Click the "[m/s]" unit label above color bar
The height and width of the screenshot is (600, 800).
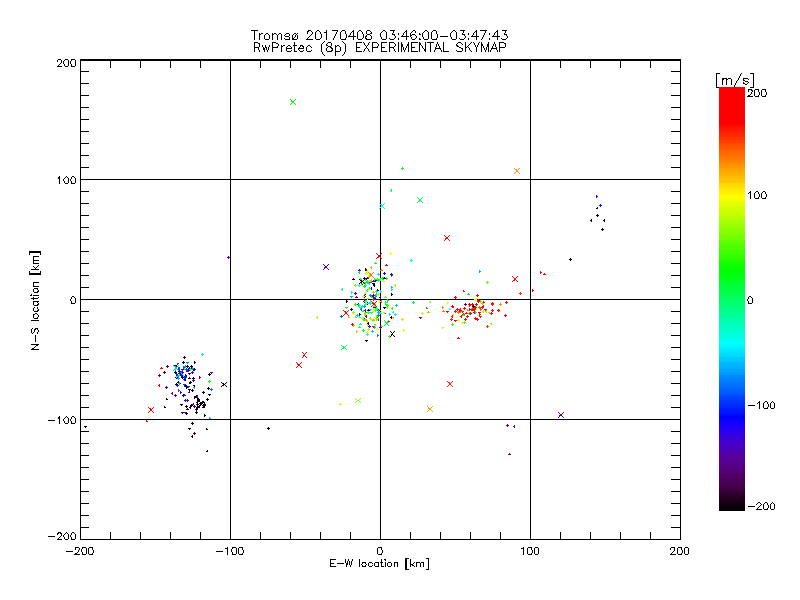[735, 80]
